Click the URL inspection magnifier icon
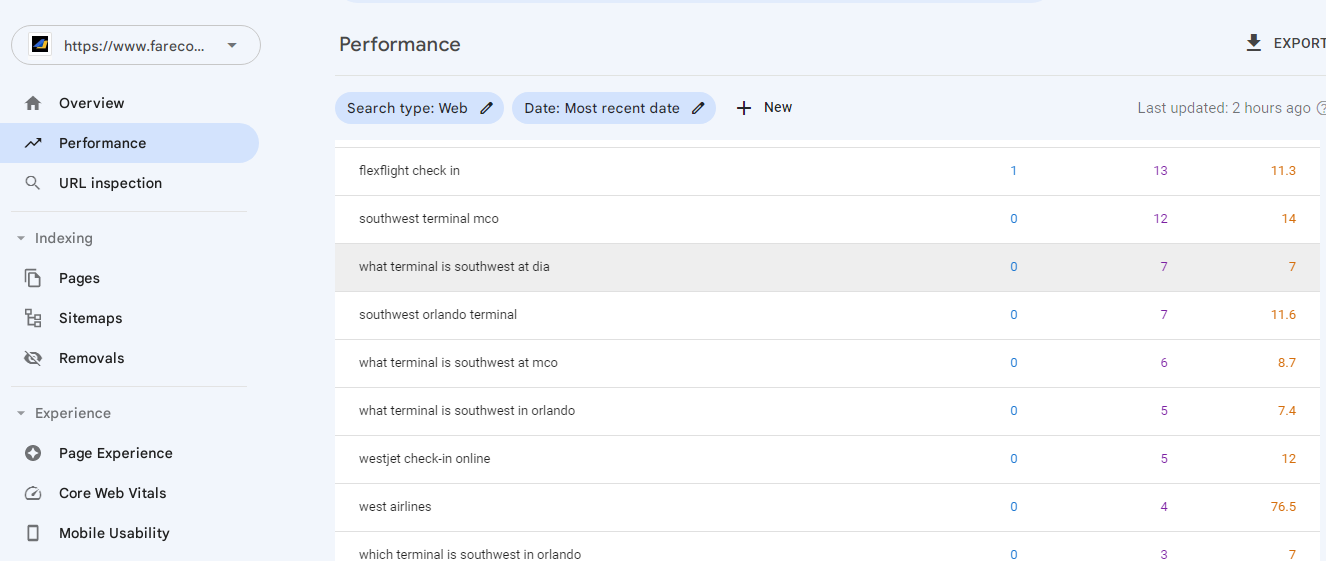 33,183
